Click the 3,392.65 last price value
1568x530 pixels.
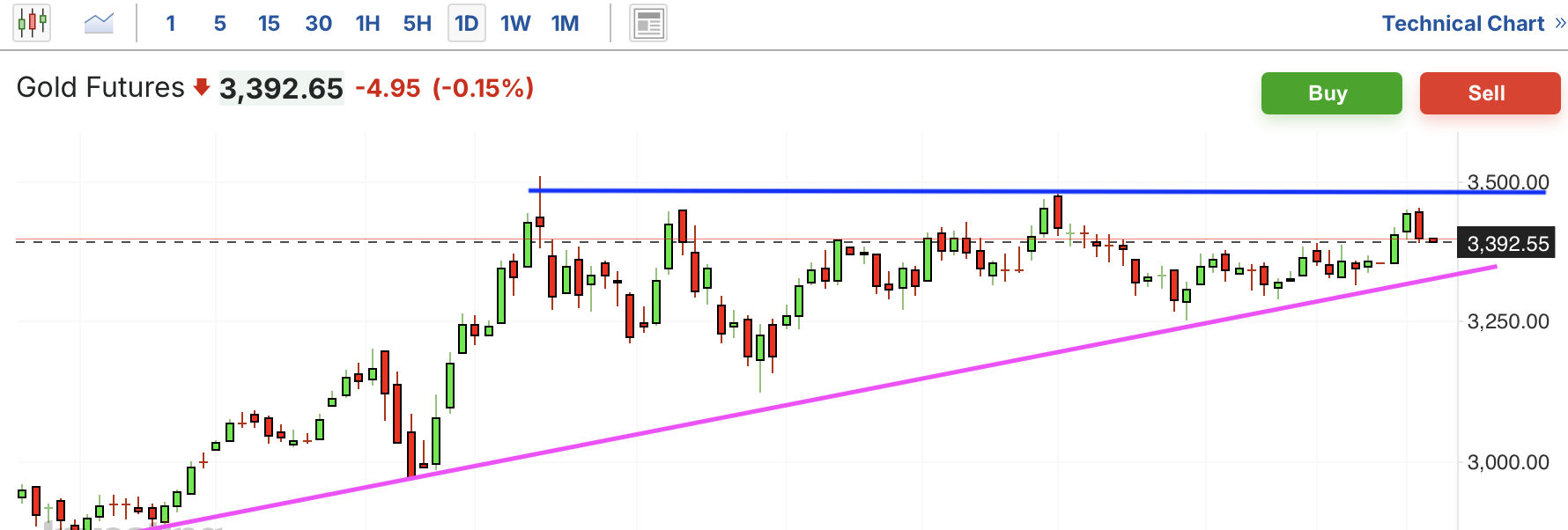pos(281,89)
